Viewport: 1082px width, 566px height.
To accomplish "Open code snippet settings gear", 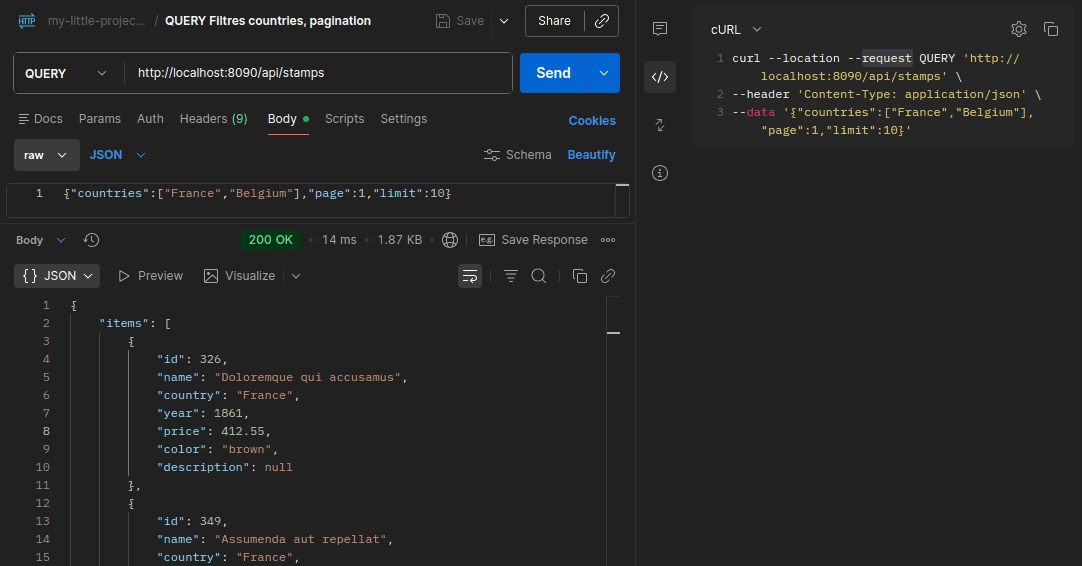I will click(x=1019, y=29).
